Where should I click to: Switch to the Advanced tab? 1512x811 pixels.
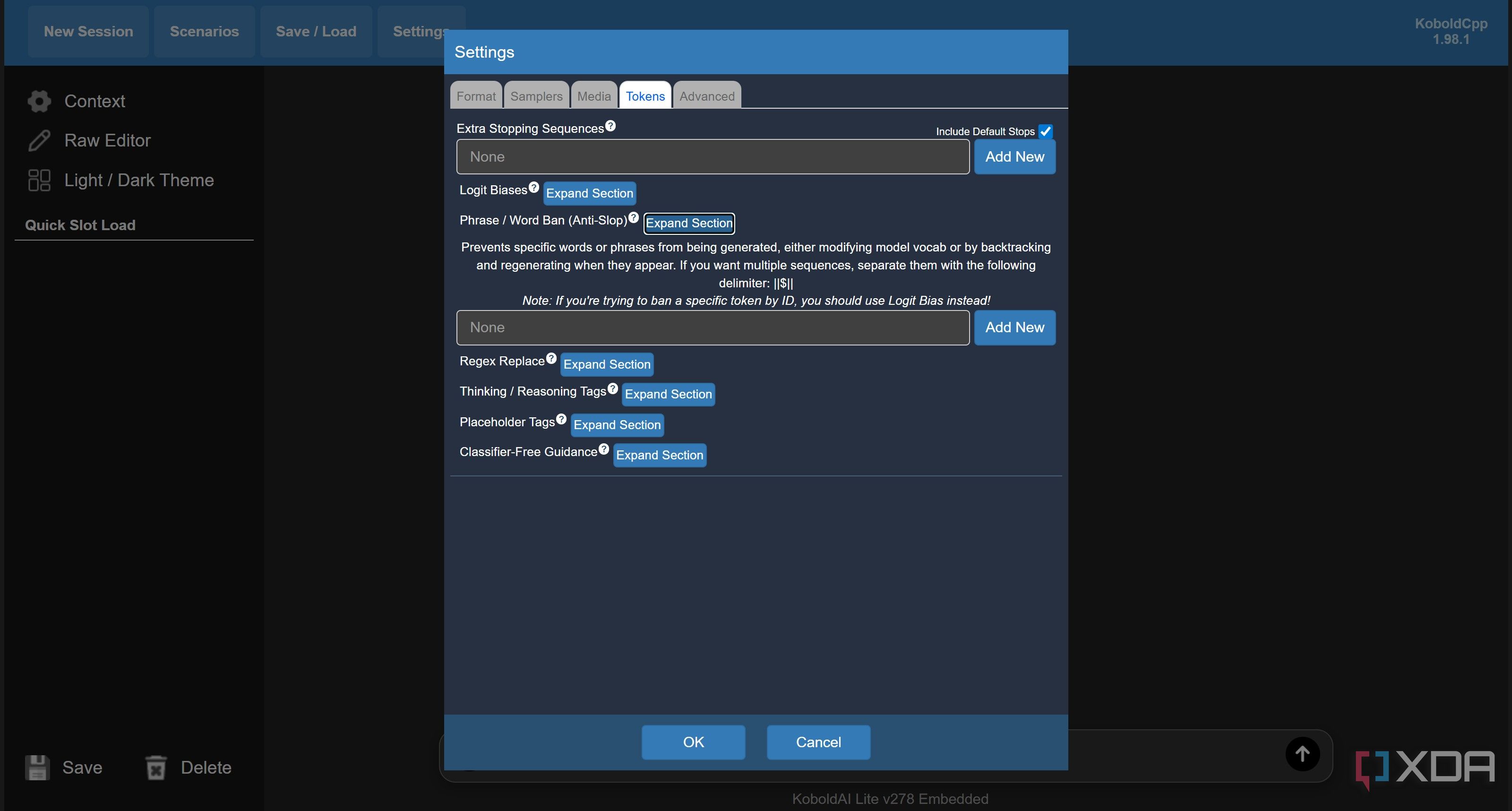(x=707, y=96)
